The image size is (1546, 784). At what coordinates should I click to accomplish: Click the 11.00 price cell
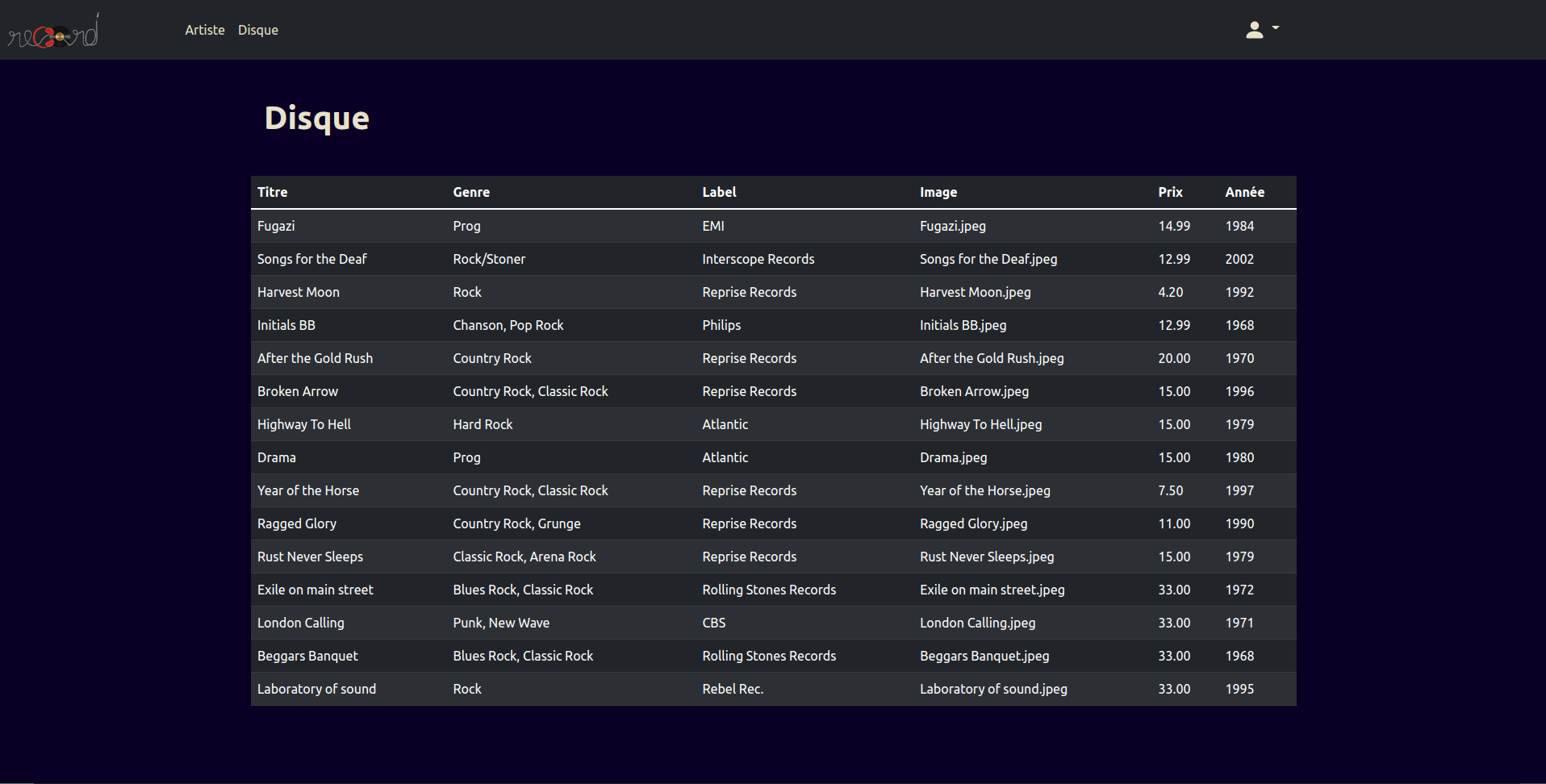tap(1174, 523)
